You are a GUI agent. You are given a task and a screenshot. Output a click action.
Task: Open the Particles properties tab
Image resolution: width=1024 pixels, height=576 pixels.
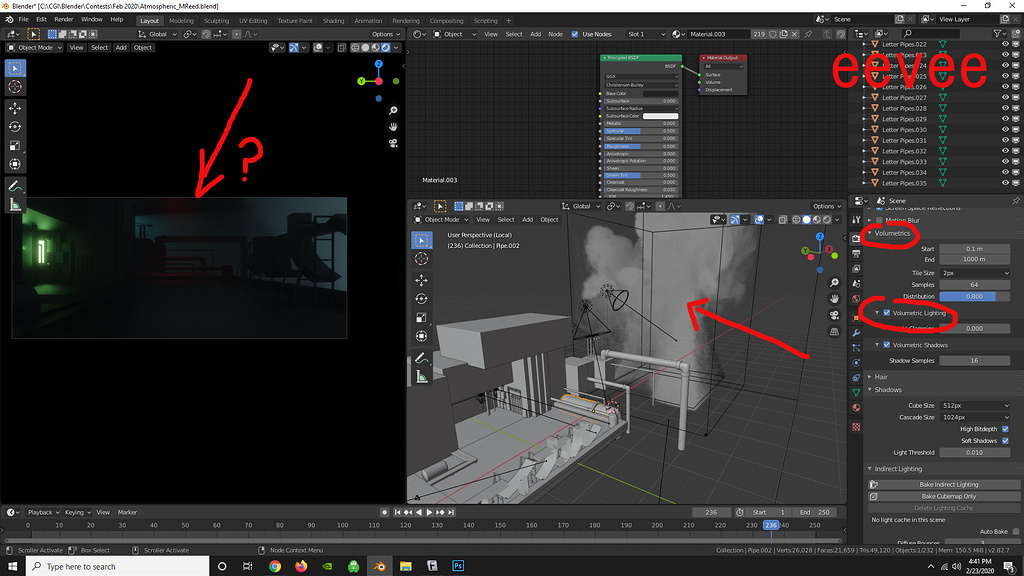coord(856,348)
